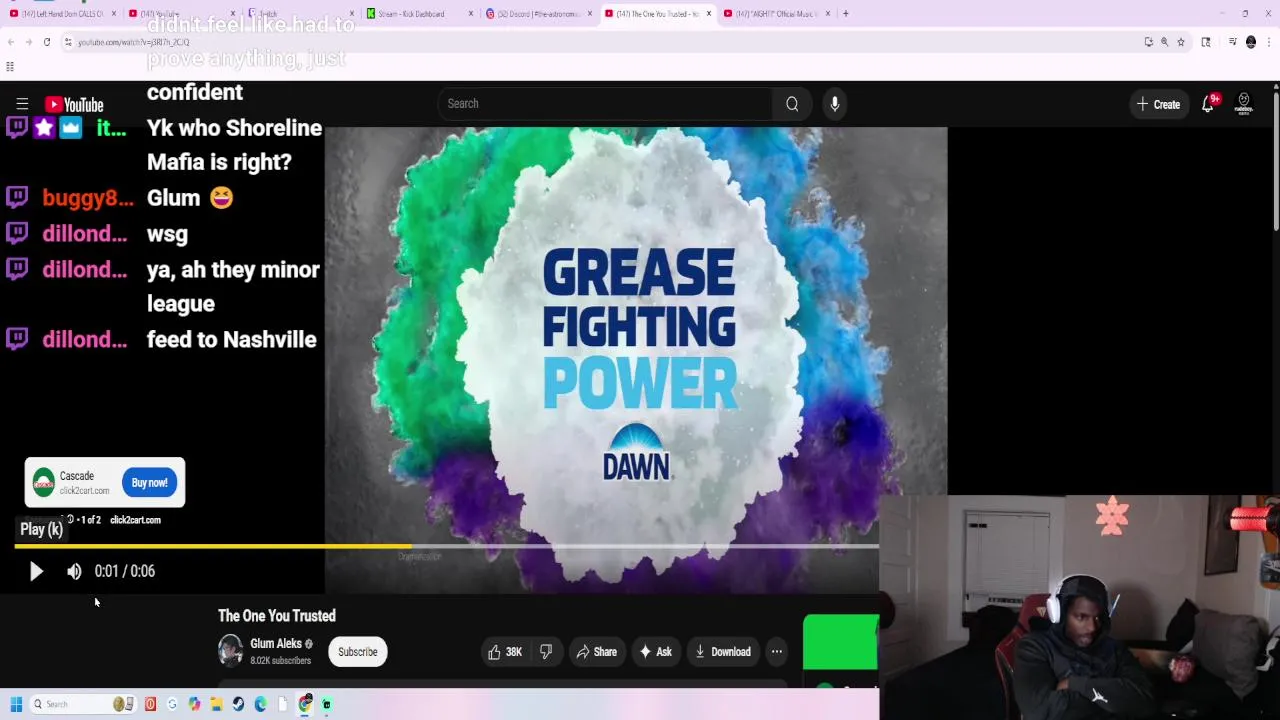The width and height of the screenshot is (1280, 720).
Task: Mute the video with the speaker icon
Action: 74,571
